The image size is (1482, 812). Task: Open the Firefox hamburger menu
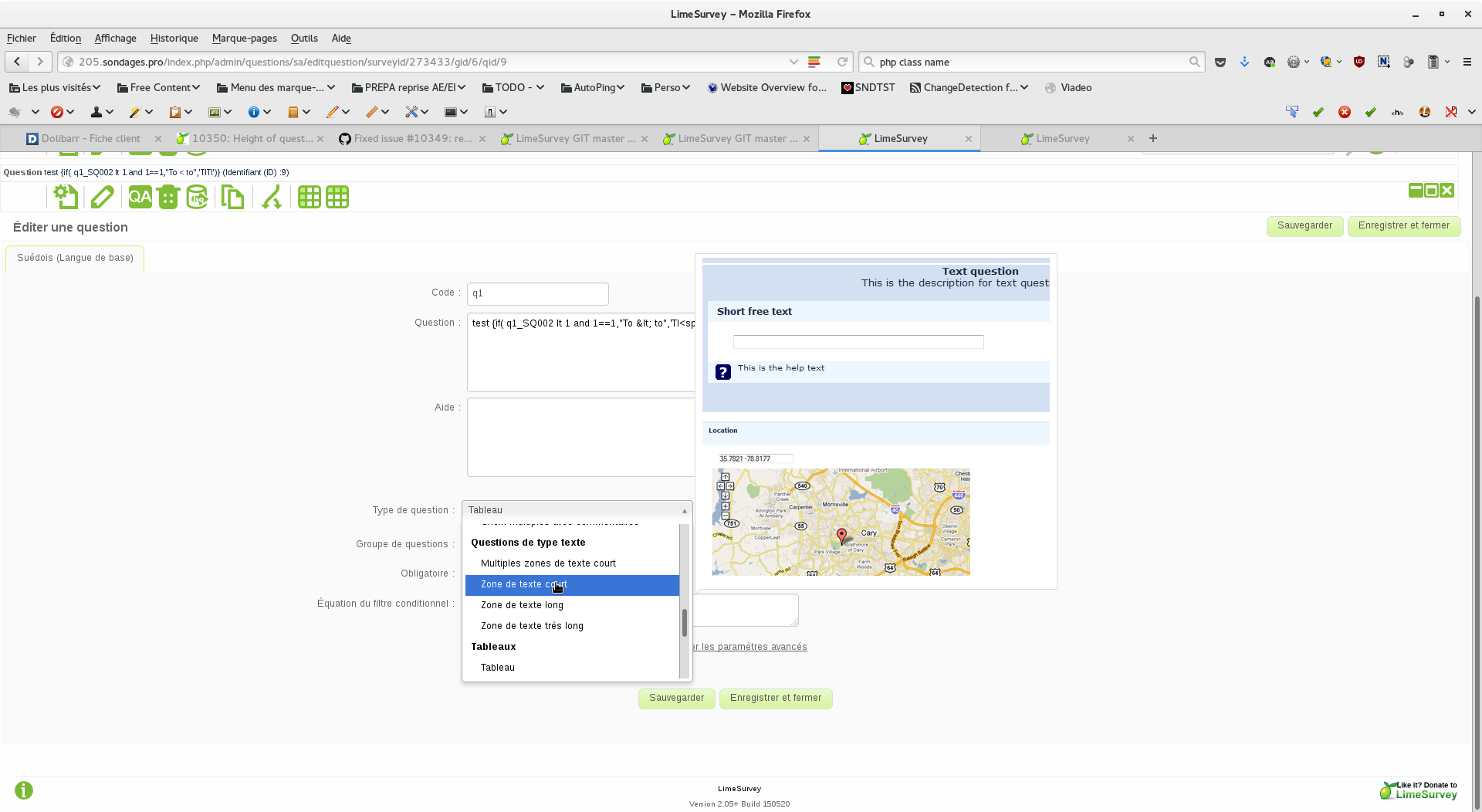coord(1467,62)
